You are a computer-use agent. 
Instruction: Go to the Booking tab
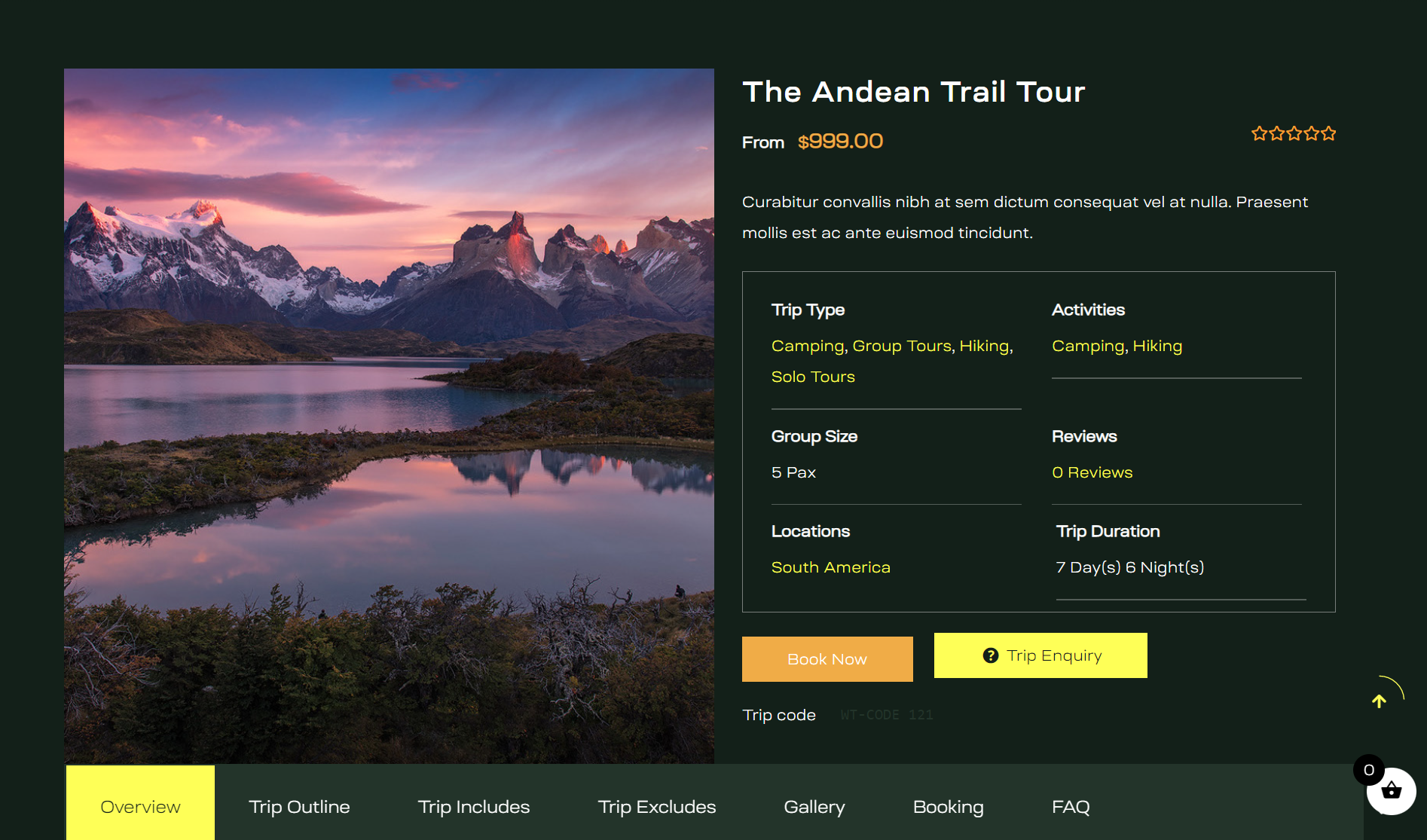pyautogui.click(x=948, y=807)
